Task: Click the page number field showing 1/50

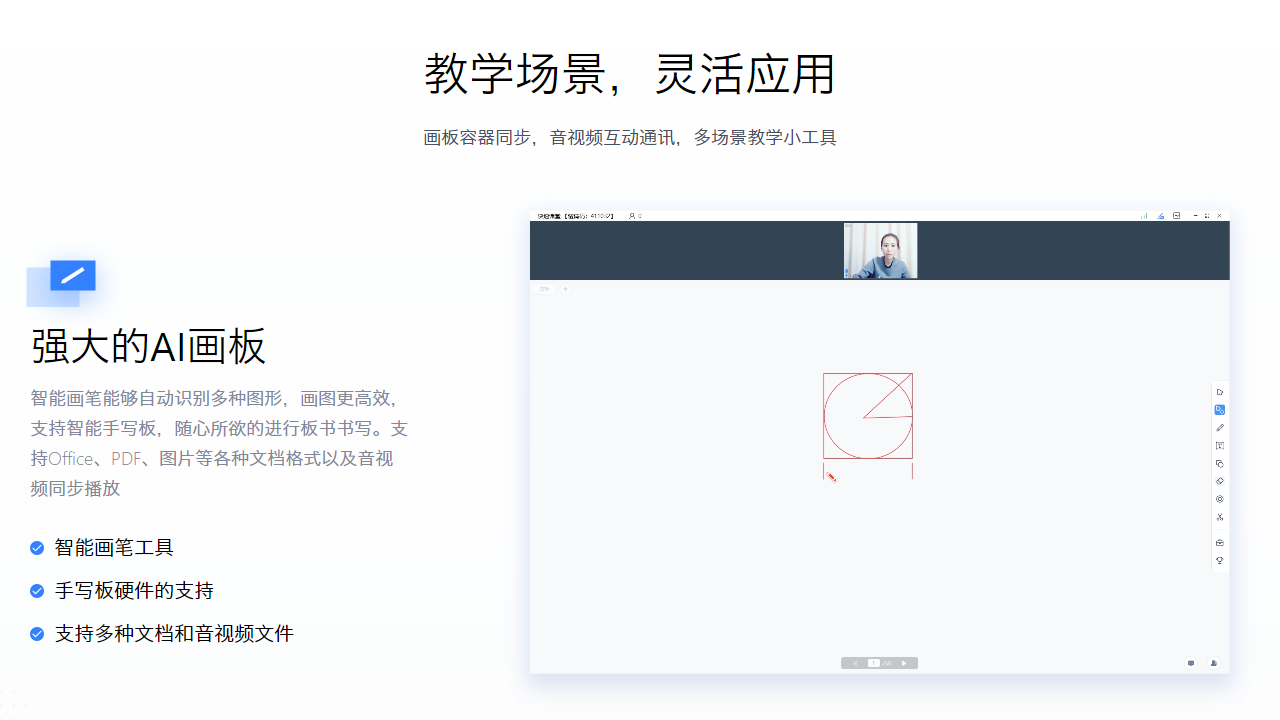Action: [x=874, y=662]
